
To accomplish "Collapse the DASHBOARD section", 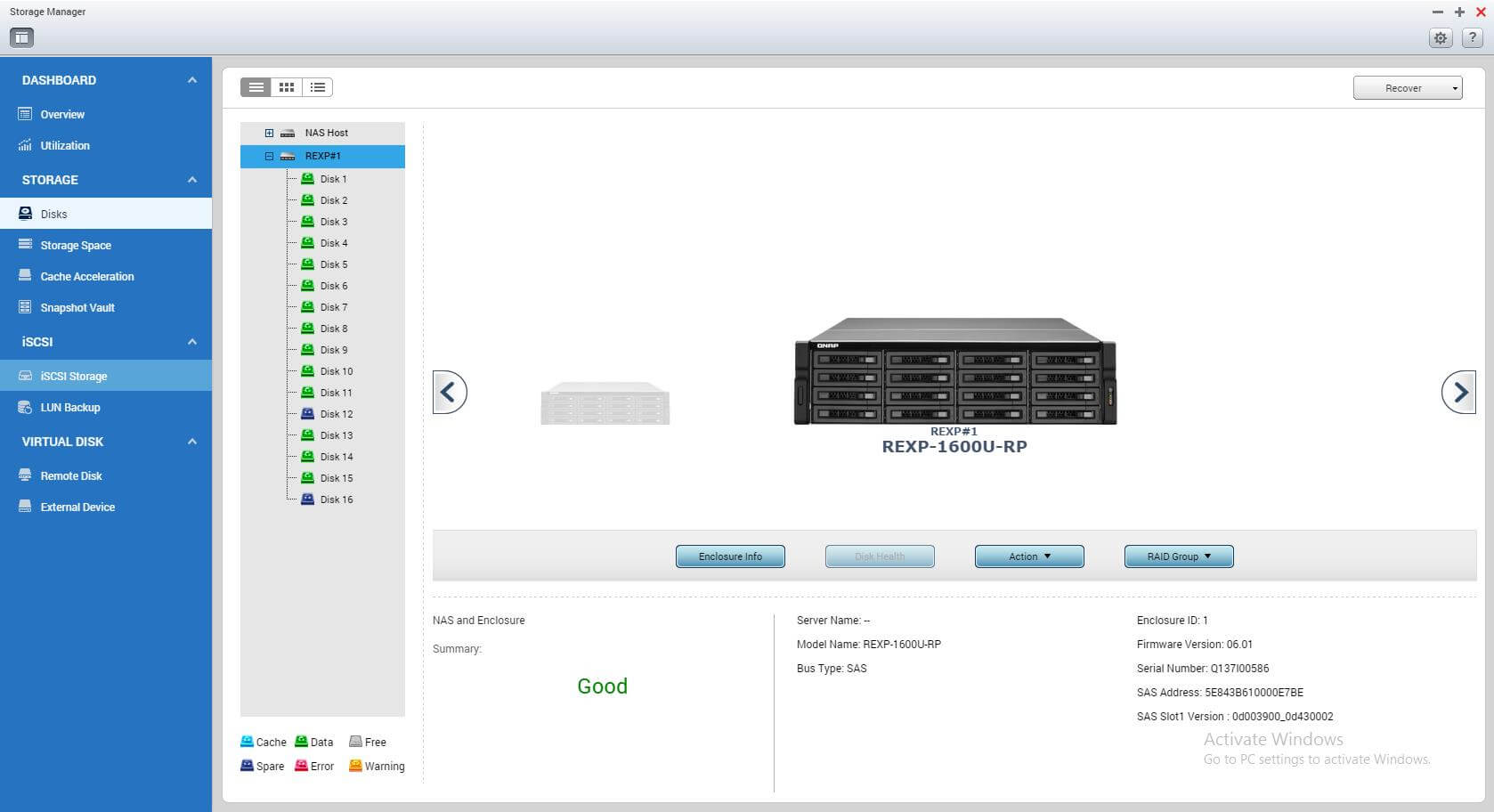I will click(192, 80).
